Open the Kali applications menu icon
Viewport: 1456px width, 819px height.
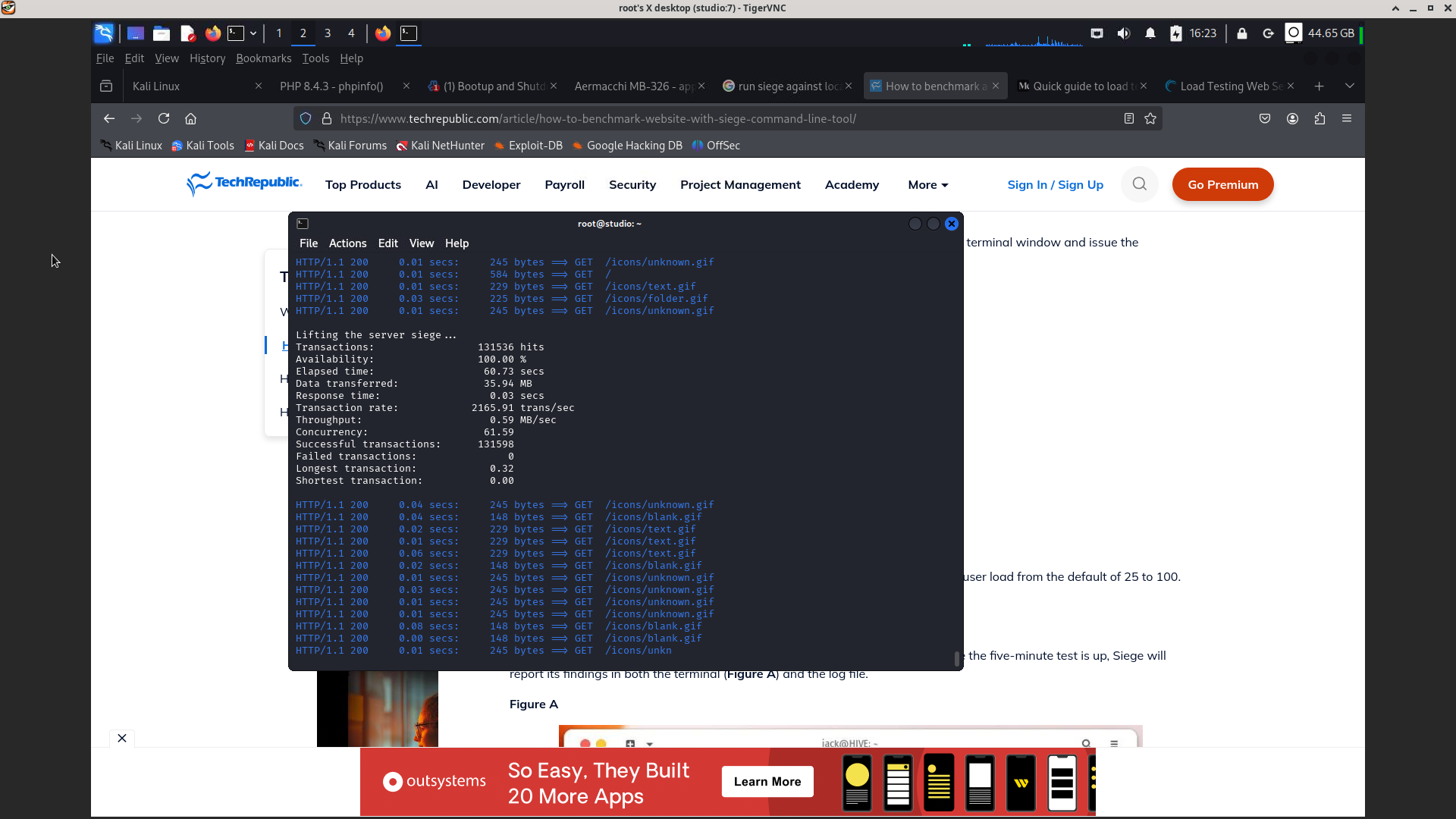pyautogui.click(x=104, y=33)
